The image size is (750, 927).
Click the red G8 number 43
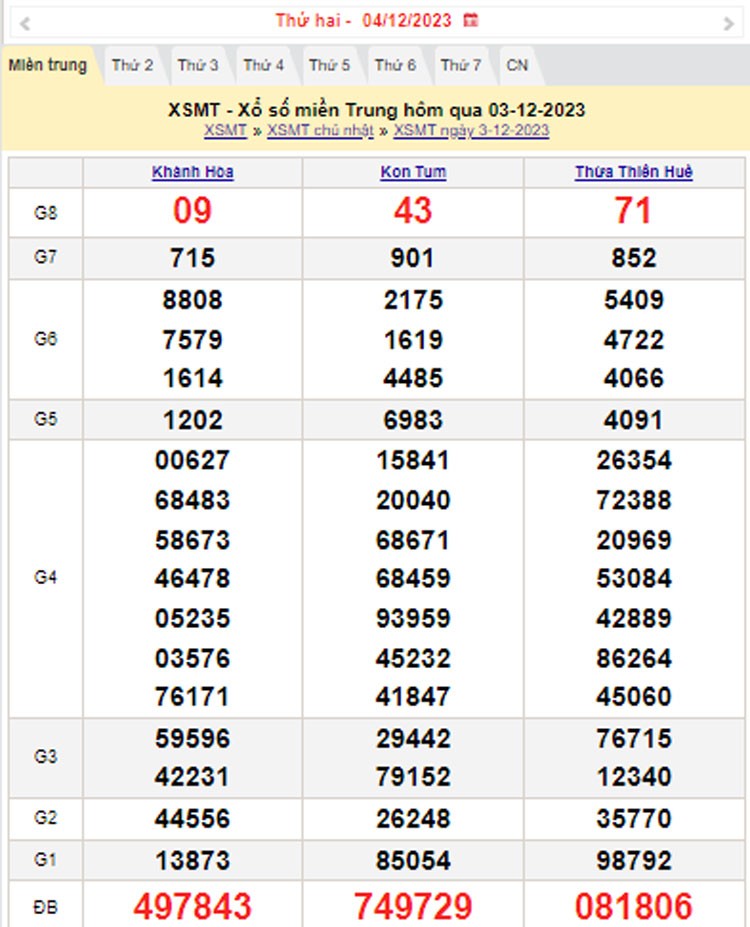pos(413,211)
